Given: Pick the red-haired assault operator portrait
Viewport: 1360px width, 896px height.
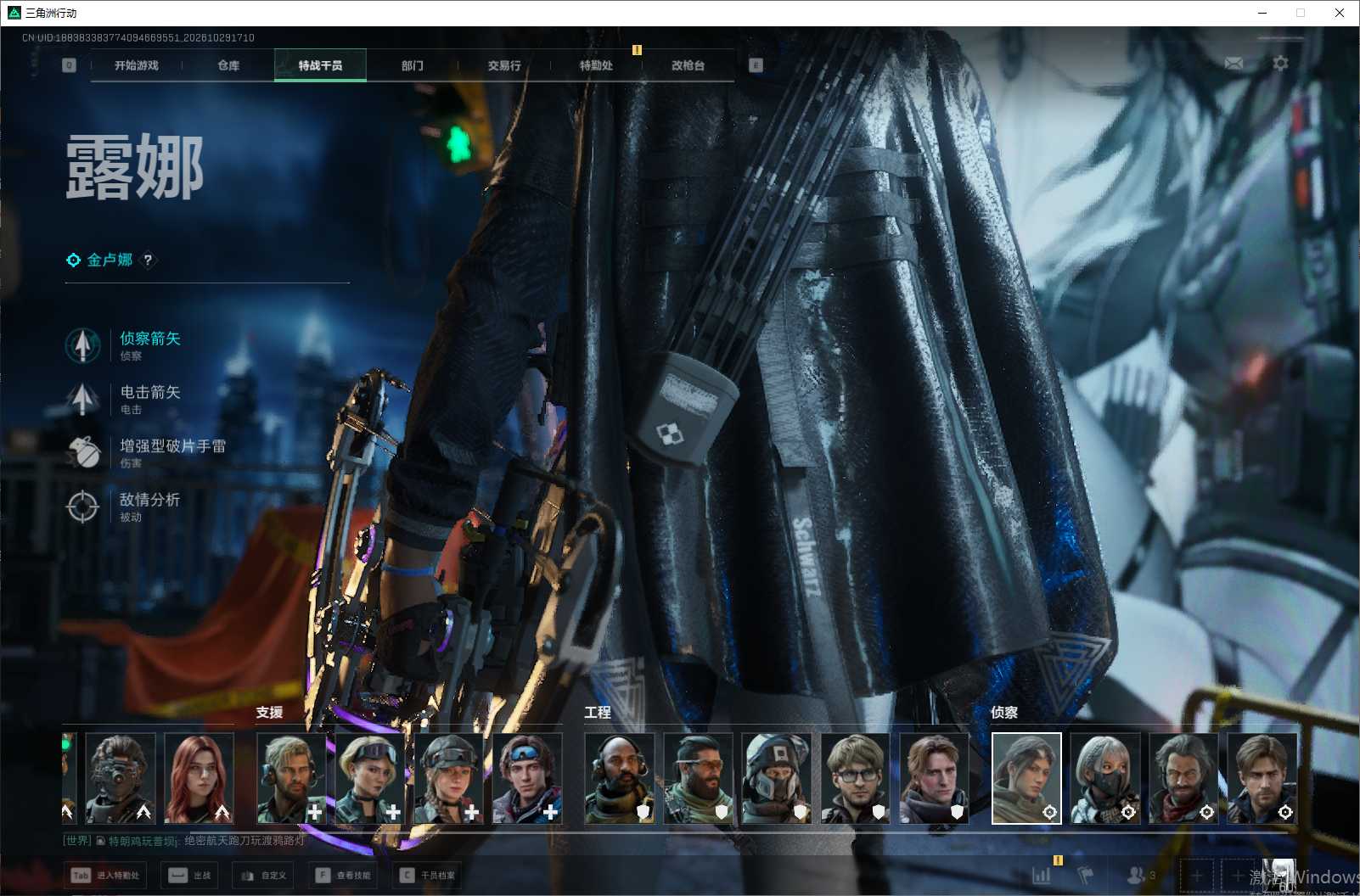Looking at the screenshot, I should [199, 778].
